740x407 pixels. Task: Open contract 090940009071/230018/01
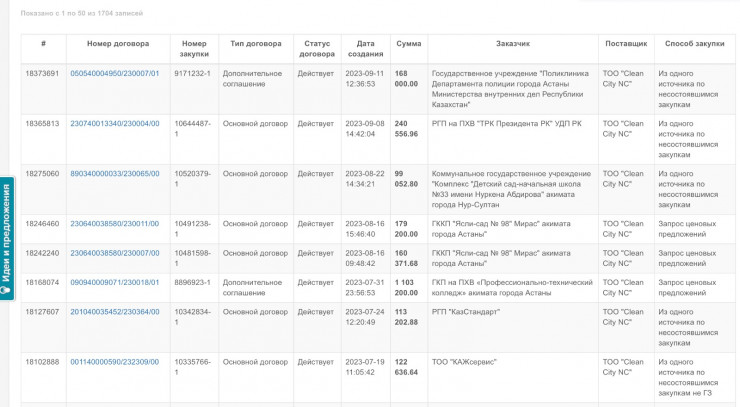(114, 282)
